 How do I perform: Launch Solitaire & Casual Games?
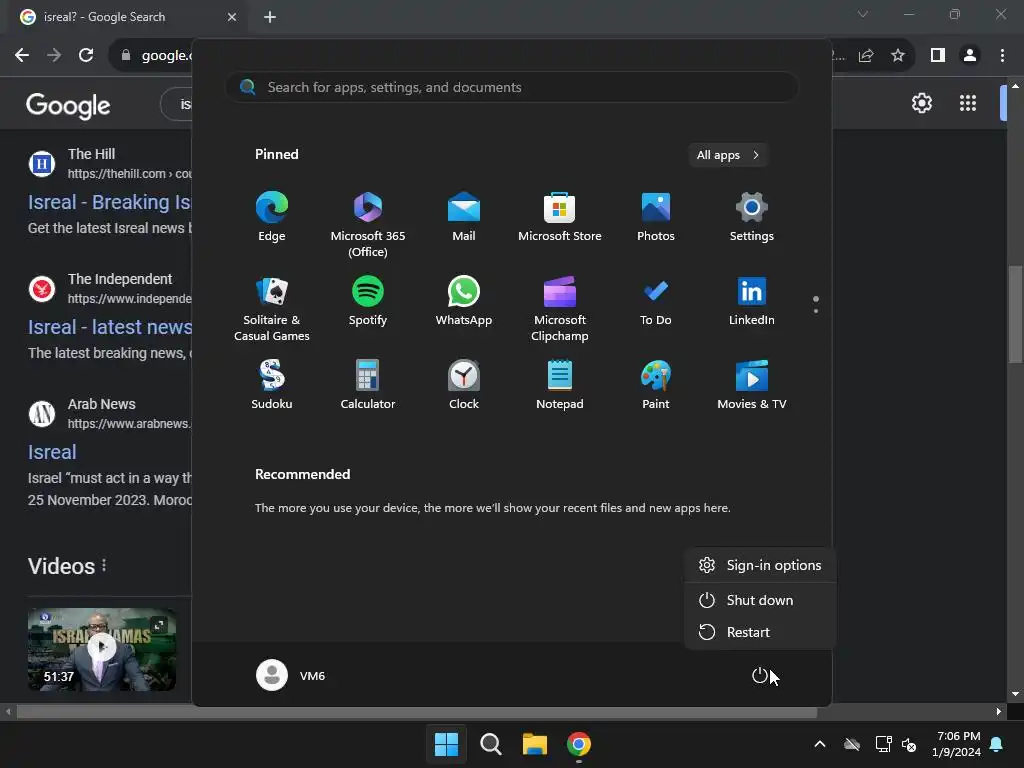click(272, 308)
